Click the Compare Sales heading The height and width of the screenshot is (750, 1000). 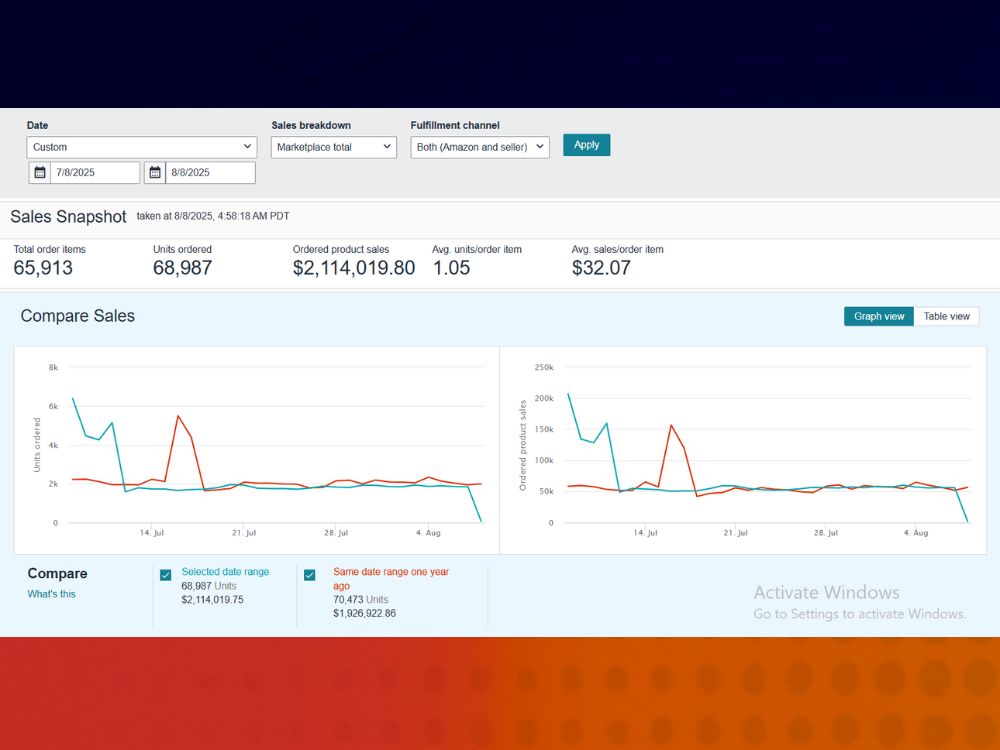(x=78, y=316)
